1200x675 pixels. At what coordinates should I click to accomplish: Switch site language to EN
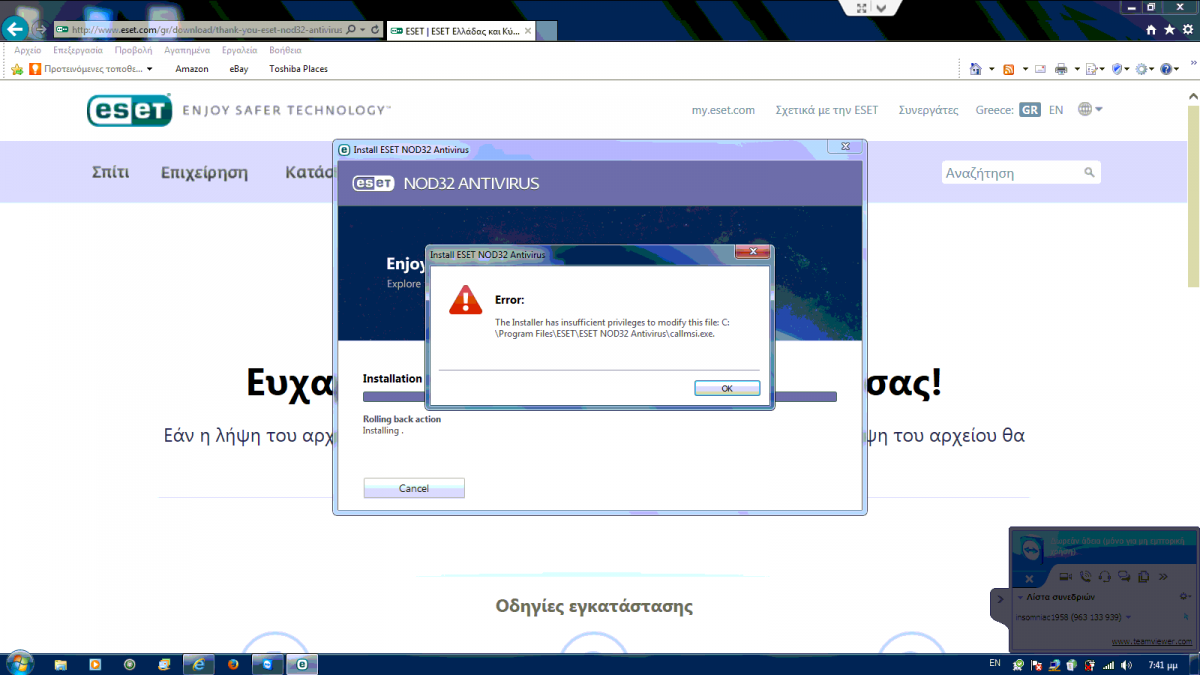1056,110
